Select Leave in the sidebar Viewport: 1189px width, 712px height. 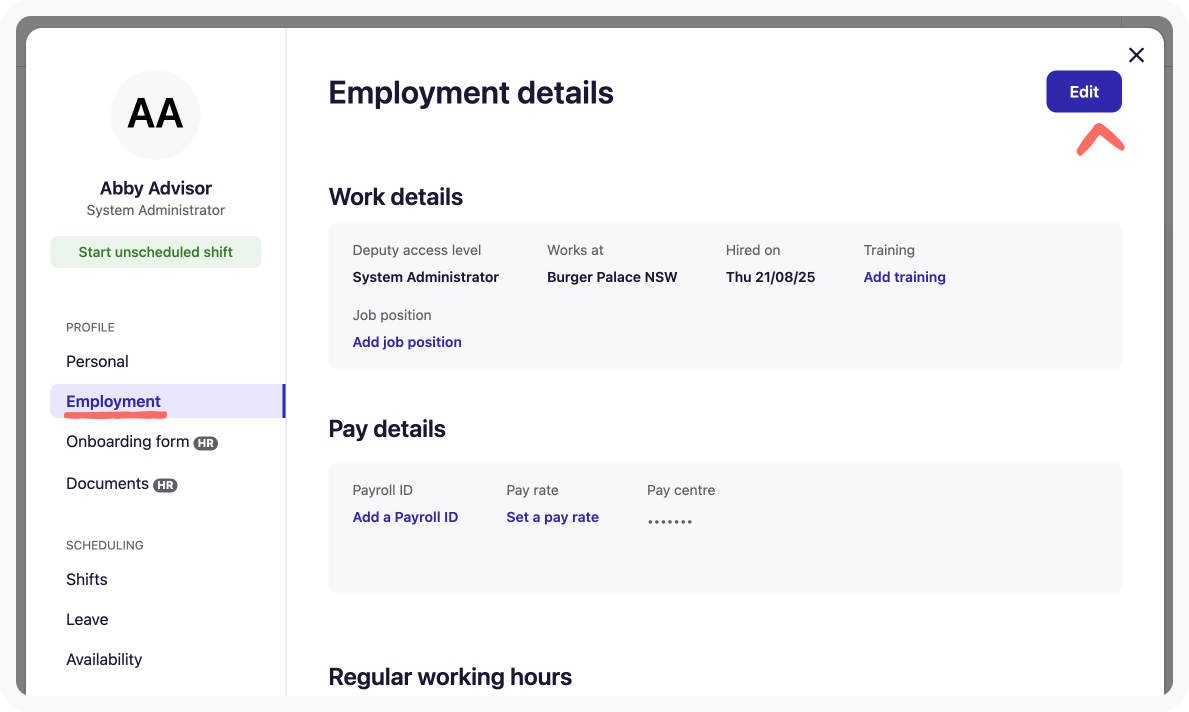(x=87, y=619)
